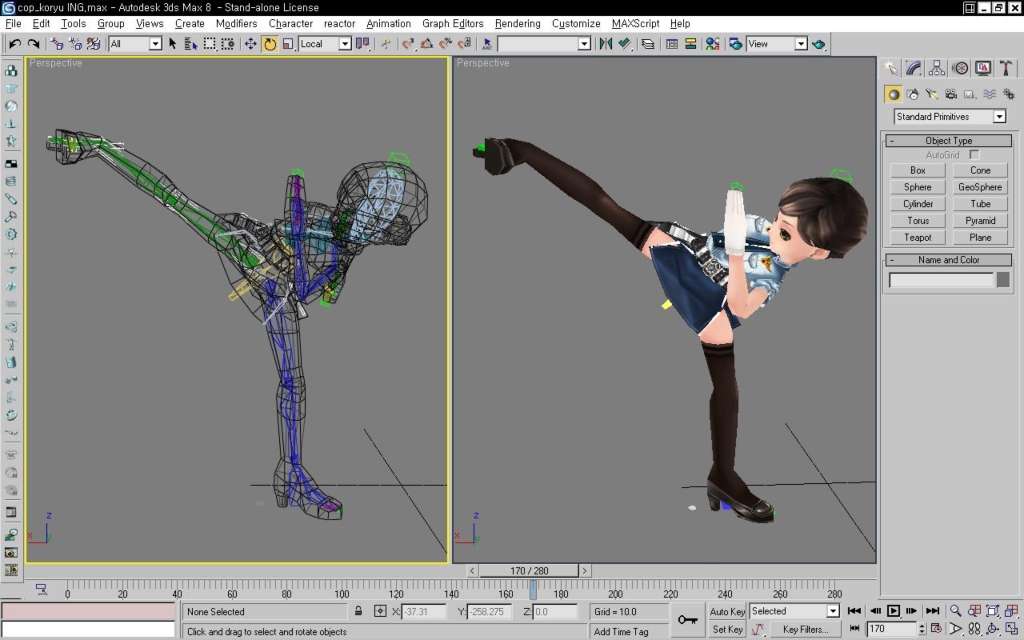Screen dimensions: 1024x640
Task: Activate the Select and Scale tool
Action: 287,44
